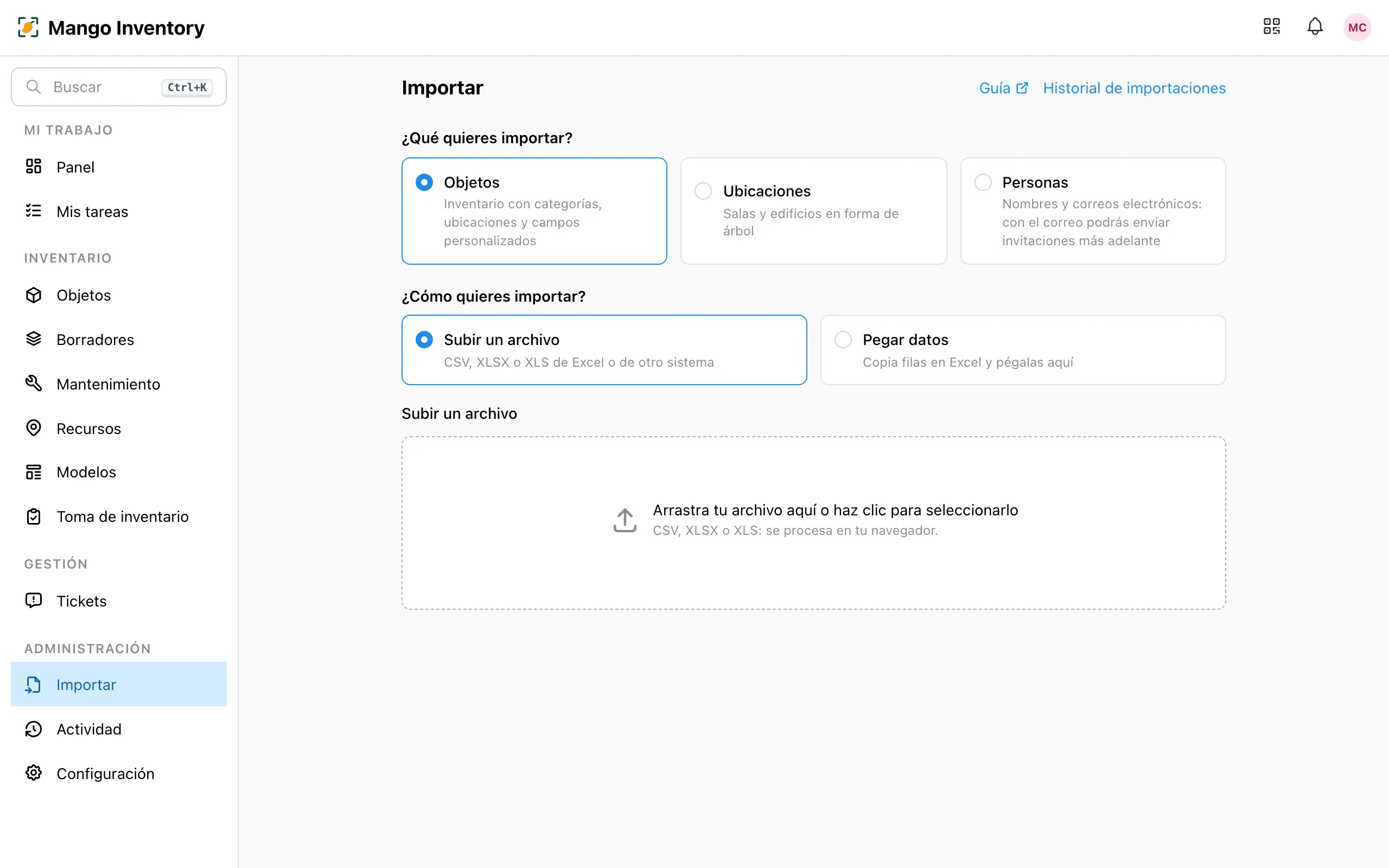The image size is (1389, 868).
Task: Click the Tickets message icon
Action: click(x=34, y=601)
